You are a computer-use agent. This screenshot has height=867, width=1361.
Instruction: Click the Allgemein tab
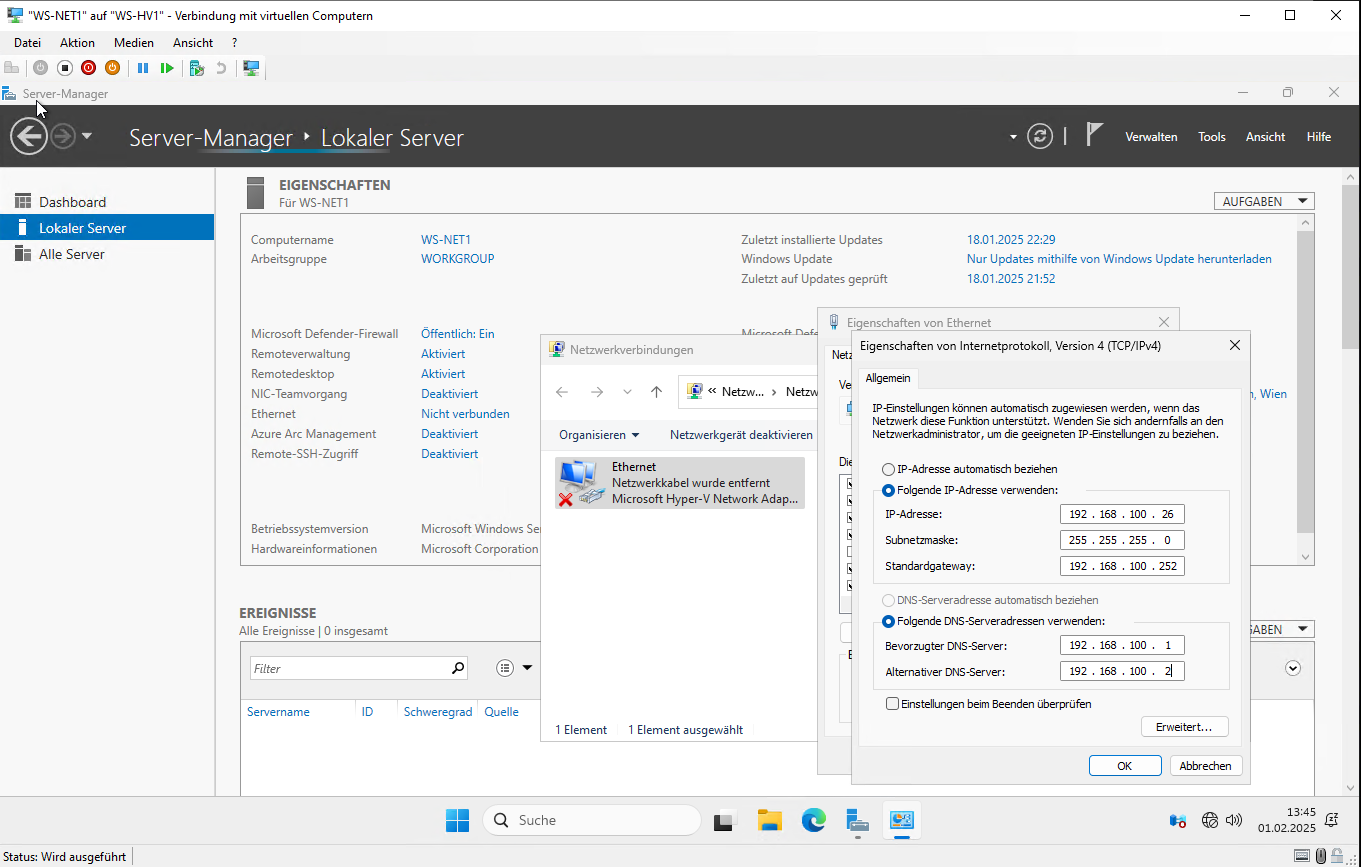coord(888,378)
